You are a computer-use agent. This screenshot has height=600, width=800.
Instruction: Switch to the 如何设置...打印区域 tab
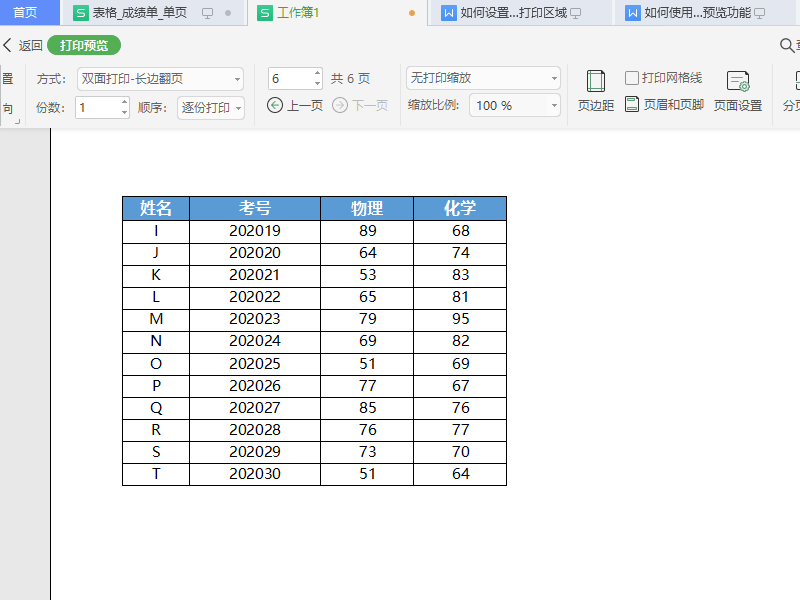point(519,13)
